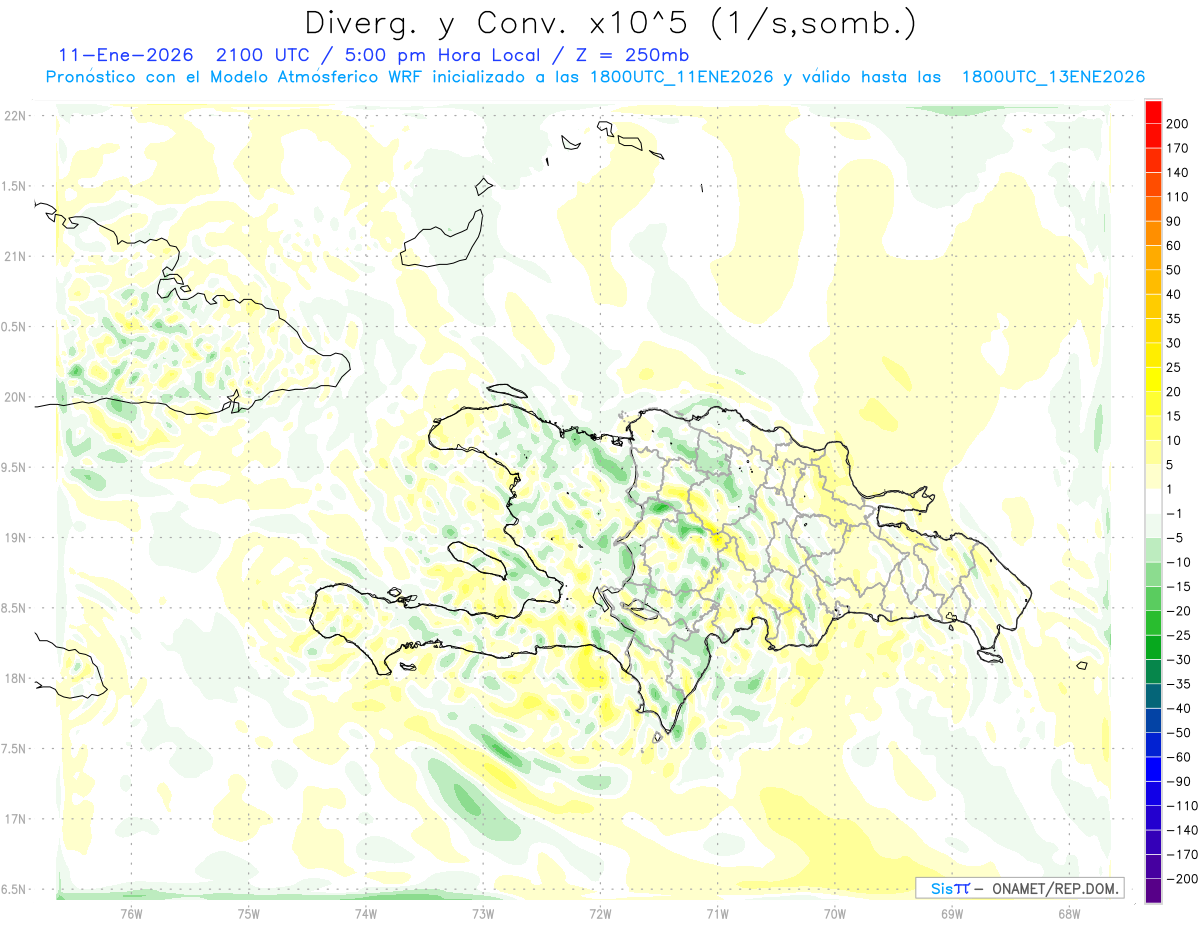This screenshot has height=927, width=1200.
Task: Click colorbar label positive '140'
Action: [1178, 172]
